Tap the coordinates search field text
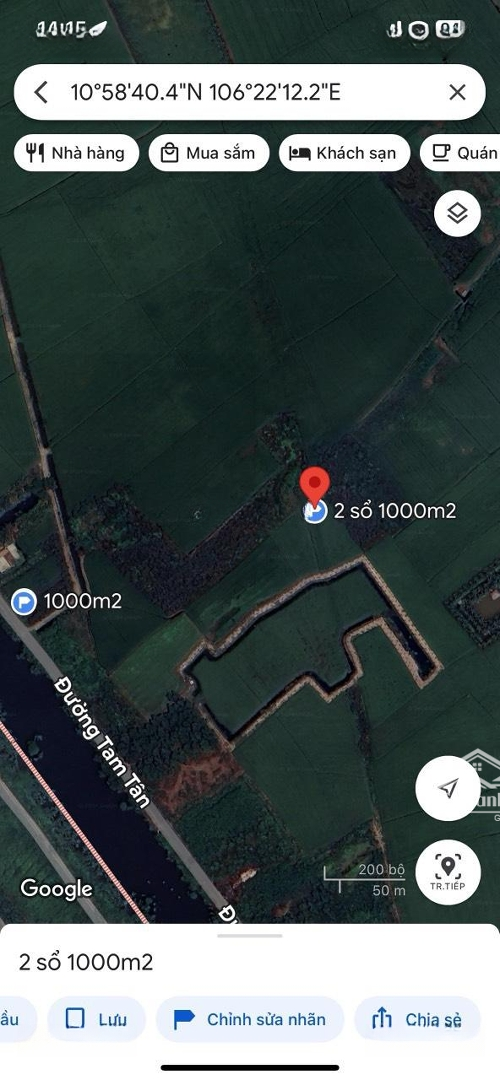The width and height of the screenshot is (500, 1080). (x=205, y=92)
